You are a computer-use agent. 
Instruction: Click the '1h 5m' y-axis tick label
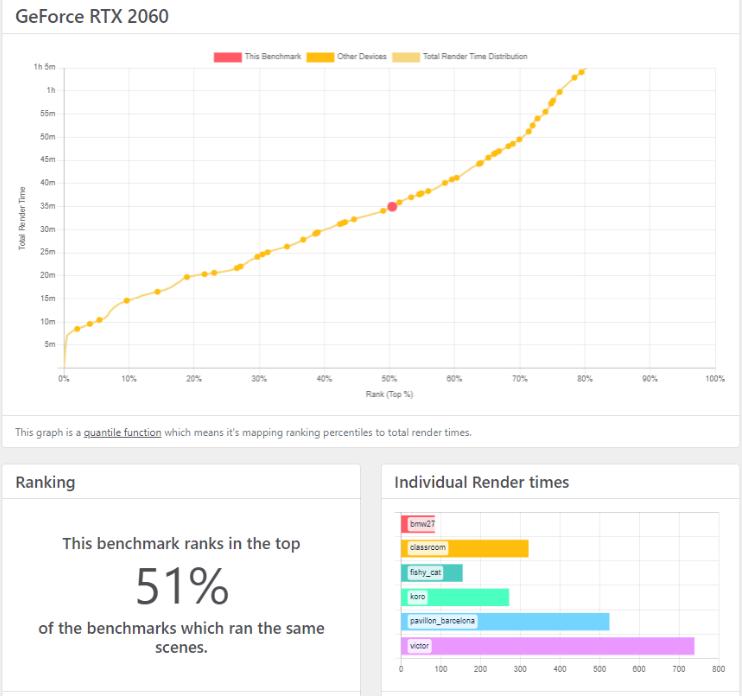(x=44, y=67)
